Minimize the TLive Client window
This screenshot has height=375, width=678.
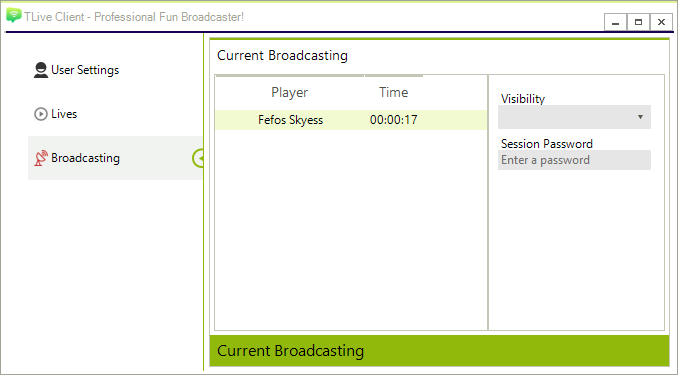[615, 22]
